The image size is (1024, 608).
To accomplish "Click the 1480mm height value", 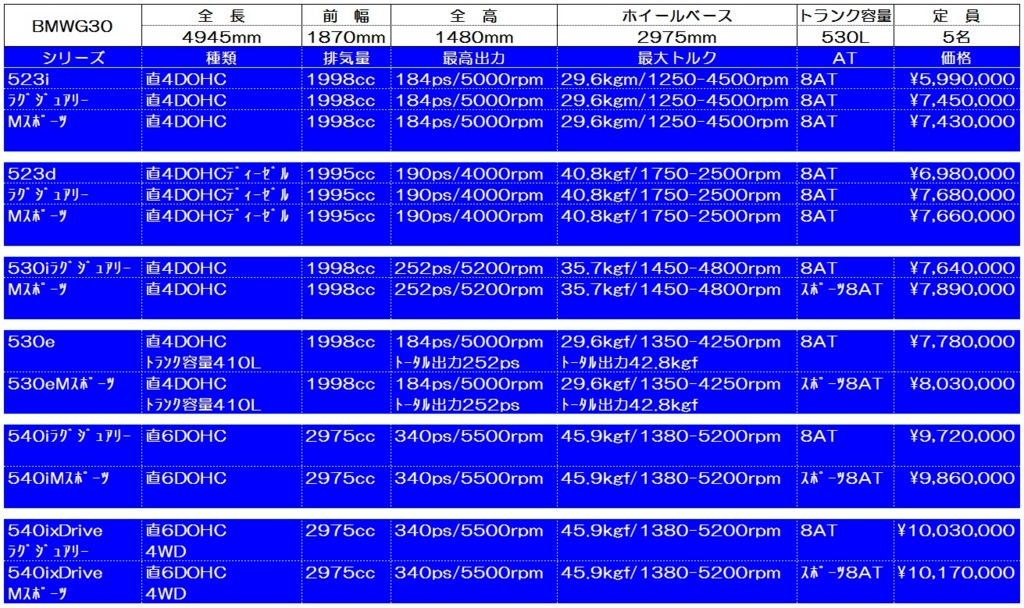I will coord(474,37).
